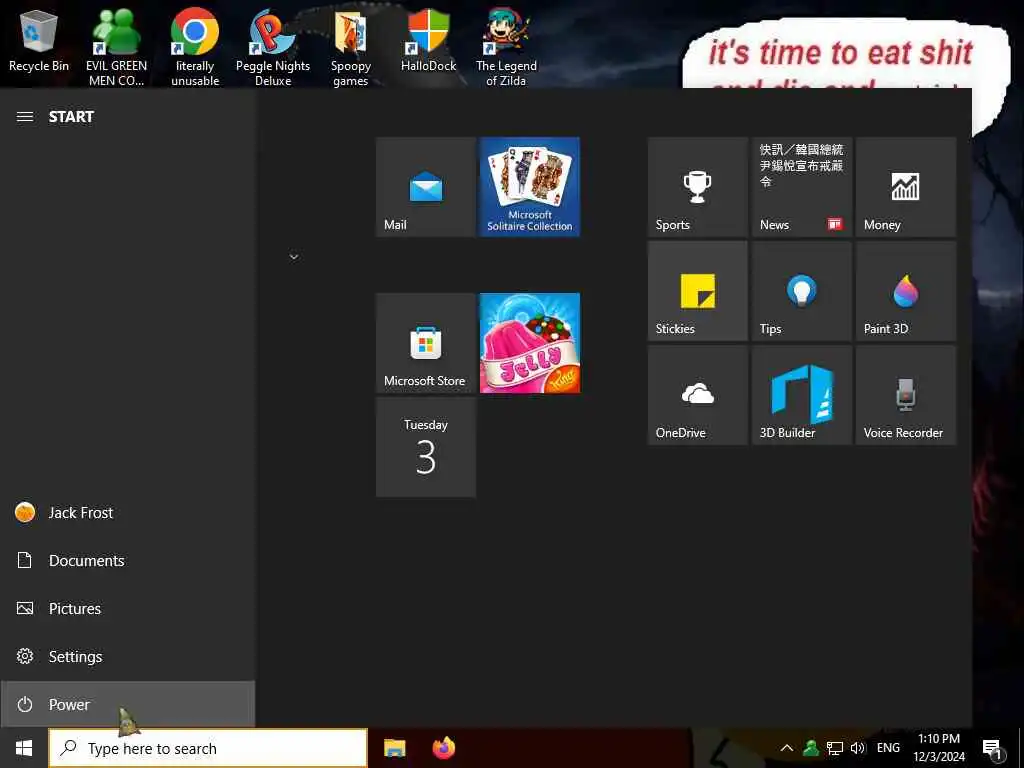Open the News tile
This screenshot has height=768, width=1024.
coord(801,187)
